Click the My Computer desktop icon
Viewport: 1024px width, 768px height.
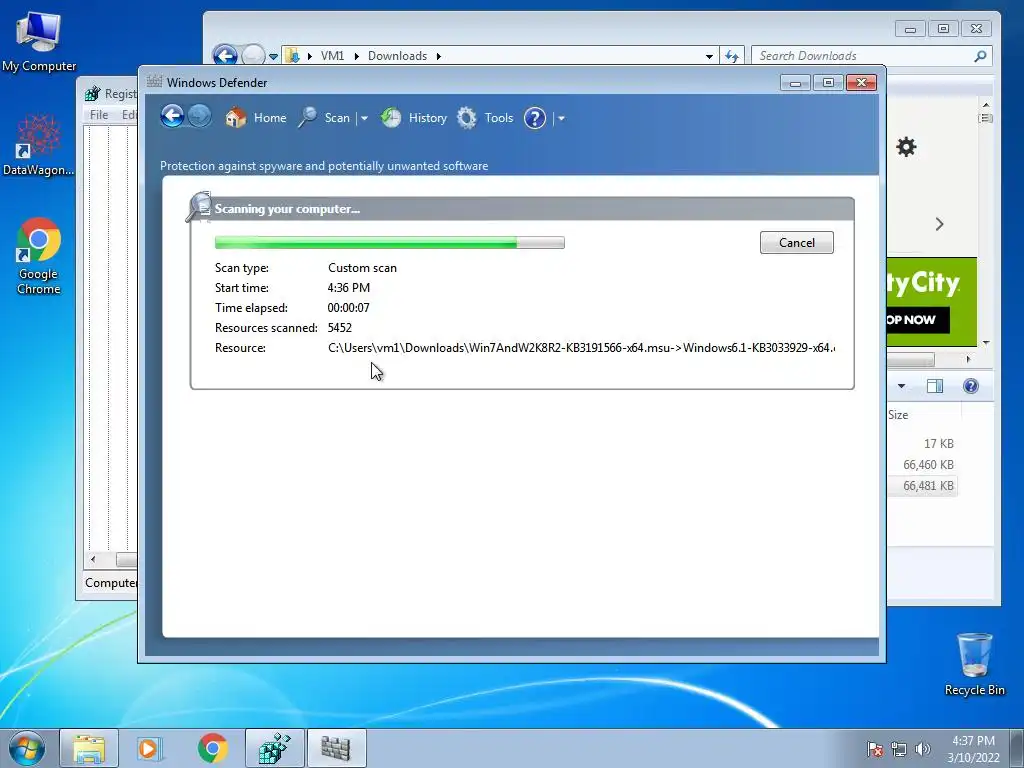(39, 42)
